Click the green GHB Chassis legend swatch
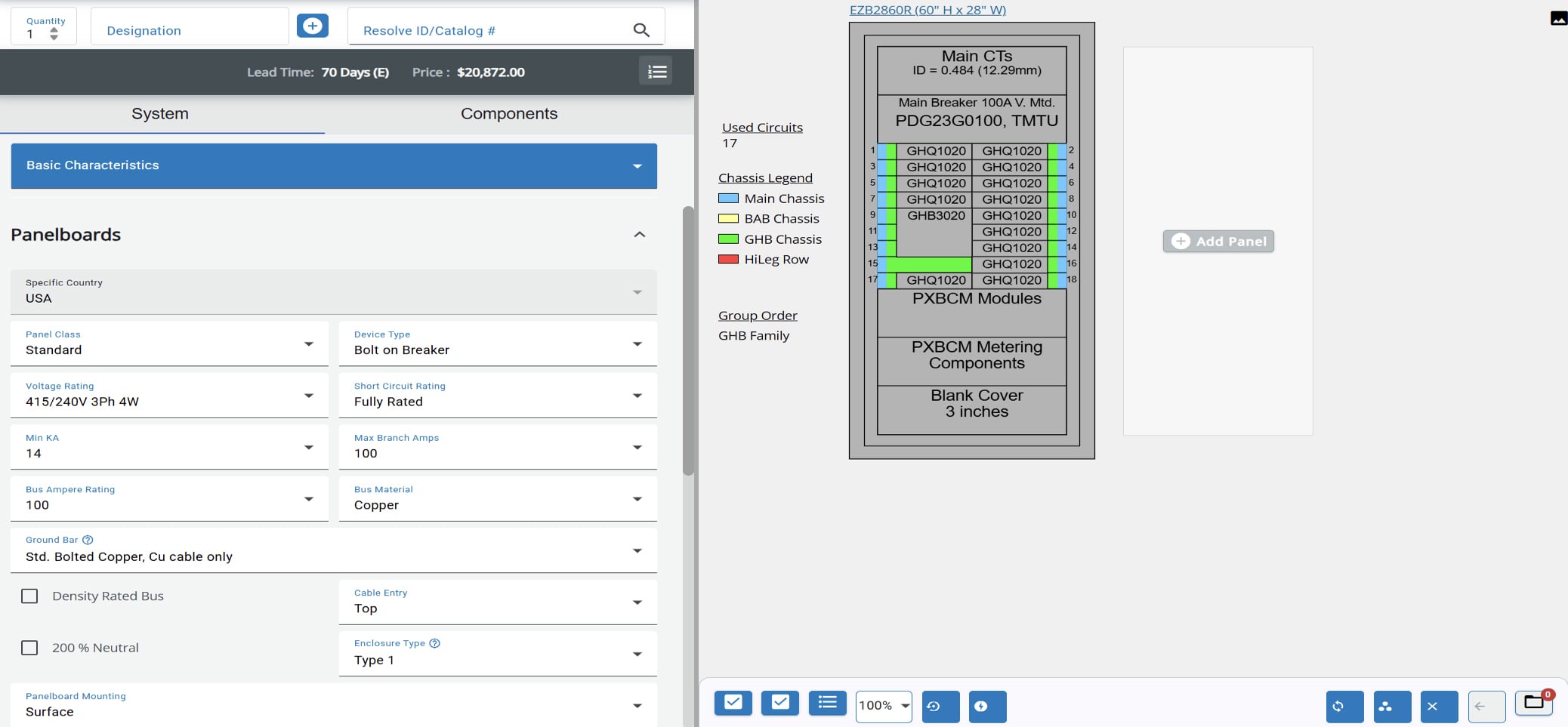Screen dimensions: 1568x727 [728, 239]
